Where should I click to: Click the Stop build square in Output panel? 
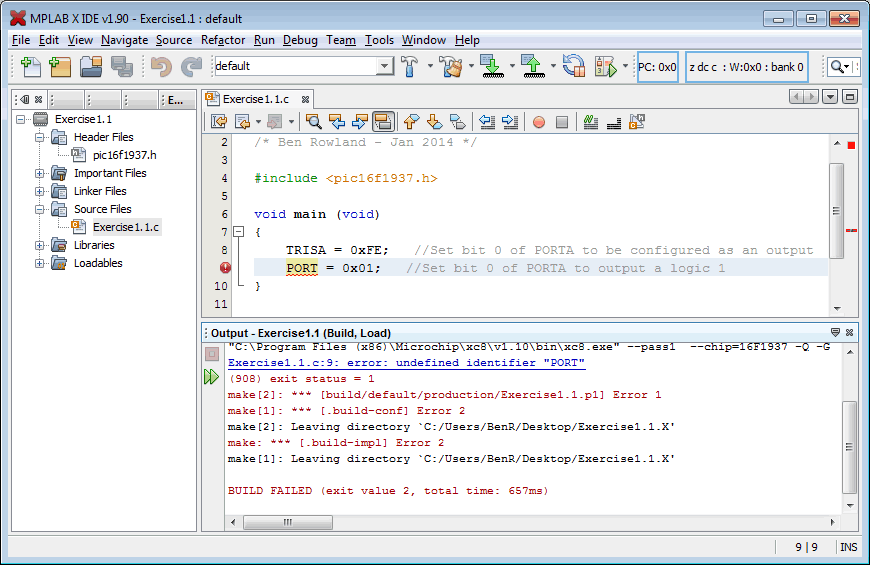(x=211, y=354)
